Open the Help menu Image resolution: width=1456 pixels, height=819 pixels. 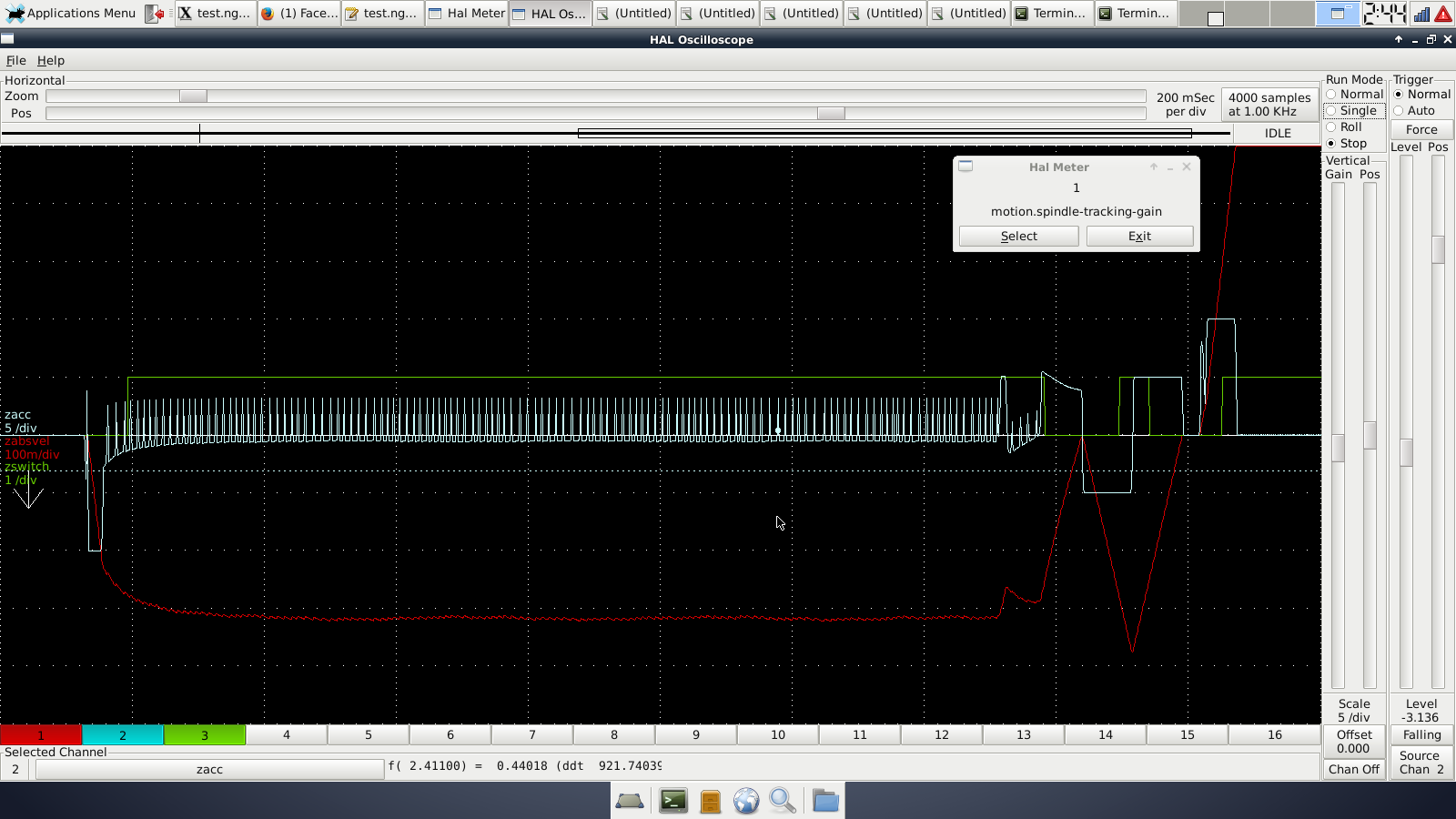(51, 60)
